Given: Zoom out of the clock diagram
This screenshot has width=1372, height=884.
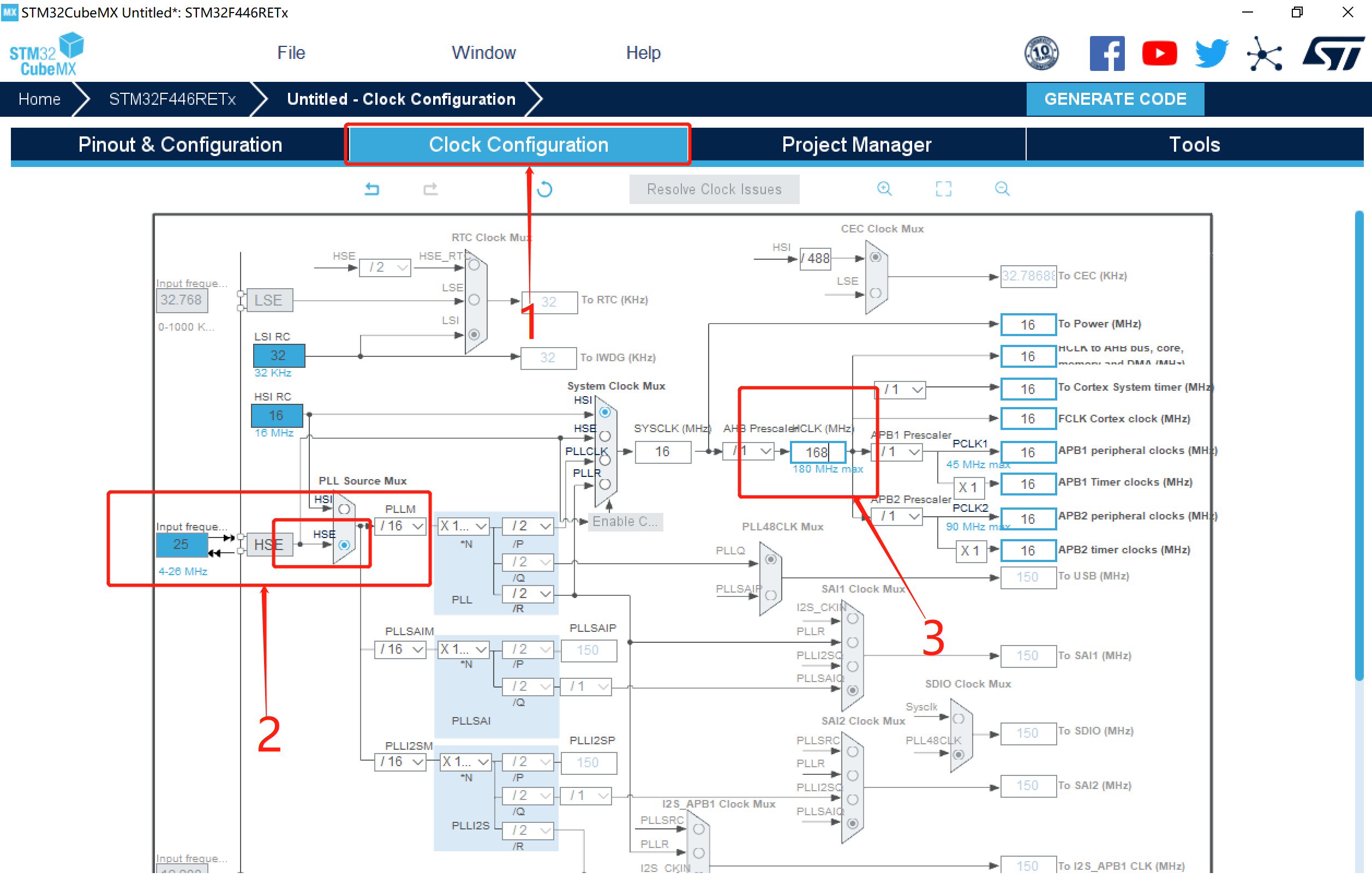Looking at the screenshot, I should point(1002,188).
